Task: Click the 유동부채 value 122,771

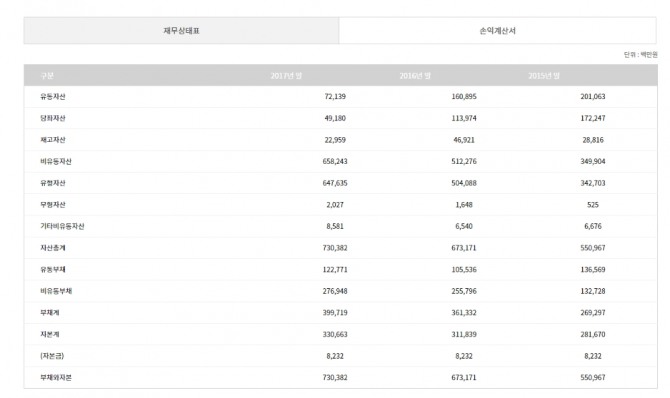Action: (x=335, y=270)
